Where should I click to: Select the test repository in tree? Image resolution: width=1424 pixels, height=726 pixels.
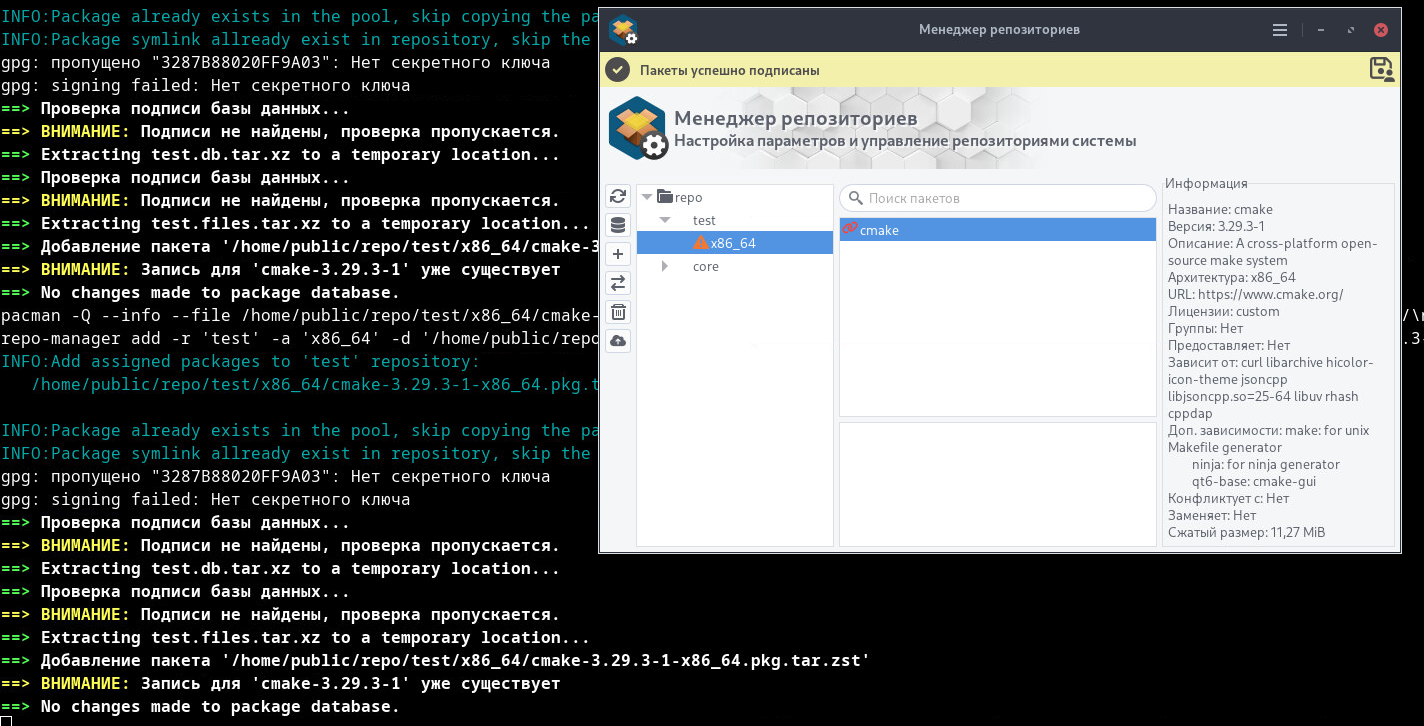[704, 220]
